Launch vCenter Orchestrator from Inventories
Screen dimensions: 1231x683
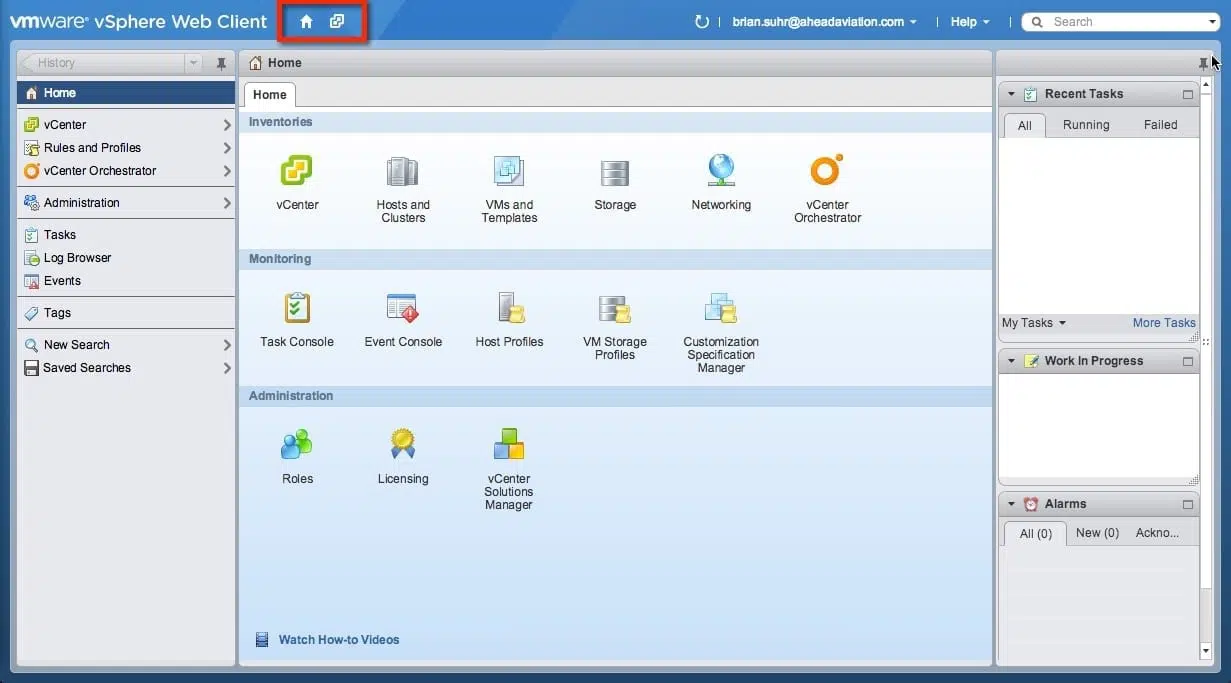(x=827, y=172)
